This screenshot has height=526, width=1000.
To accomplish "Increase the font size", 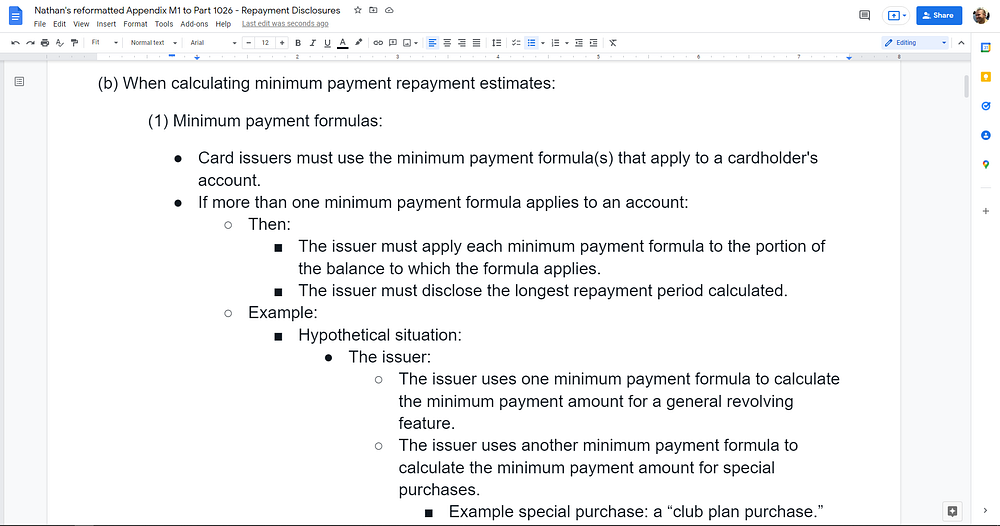I will pyautogui.click(x=282, y=43).
